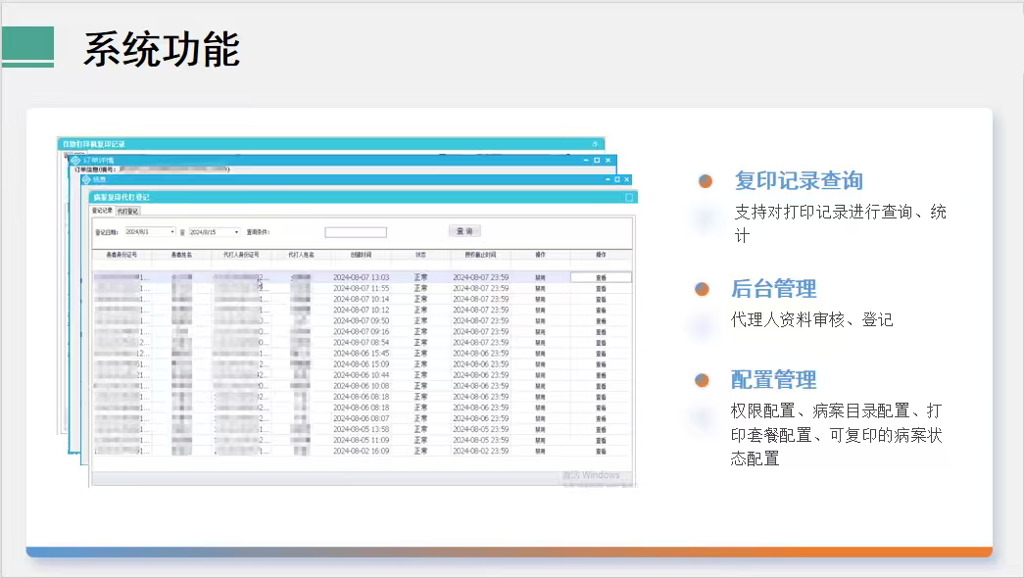This screenshot has width=1024, height=578.
Task: Click the 查询 search button
Action: point(464,231)
